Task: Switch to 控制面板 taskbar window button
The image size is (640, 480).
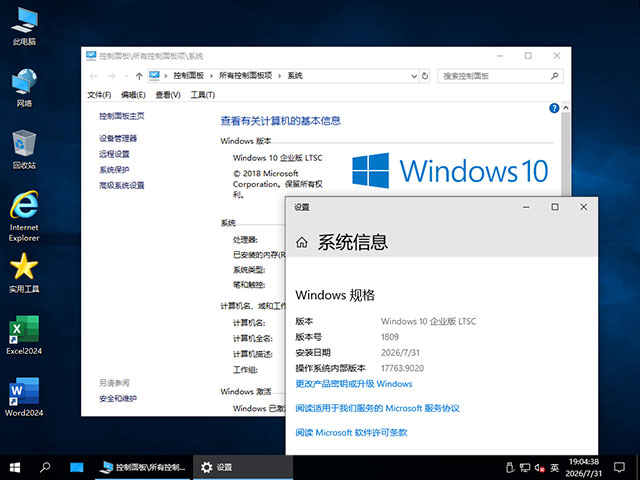Action: click(143, 467)
